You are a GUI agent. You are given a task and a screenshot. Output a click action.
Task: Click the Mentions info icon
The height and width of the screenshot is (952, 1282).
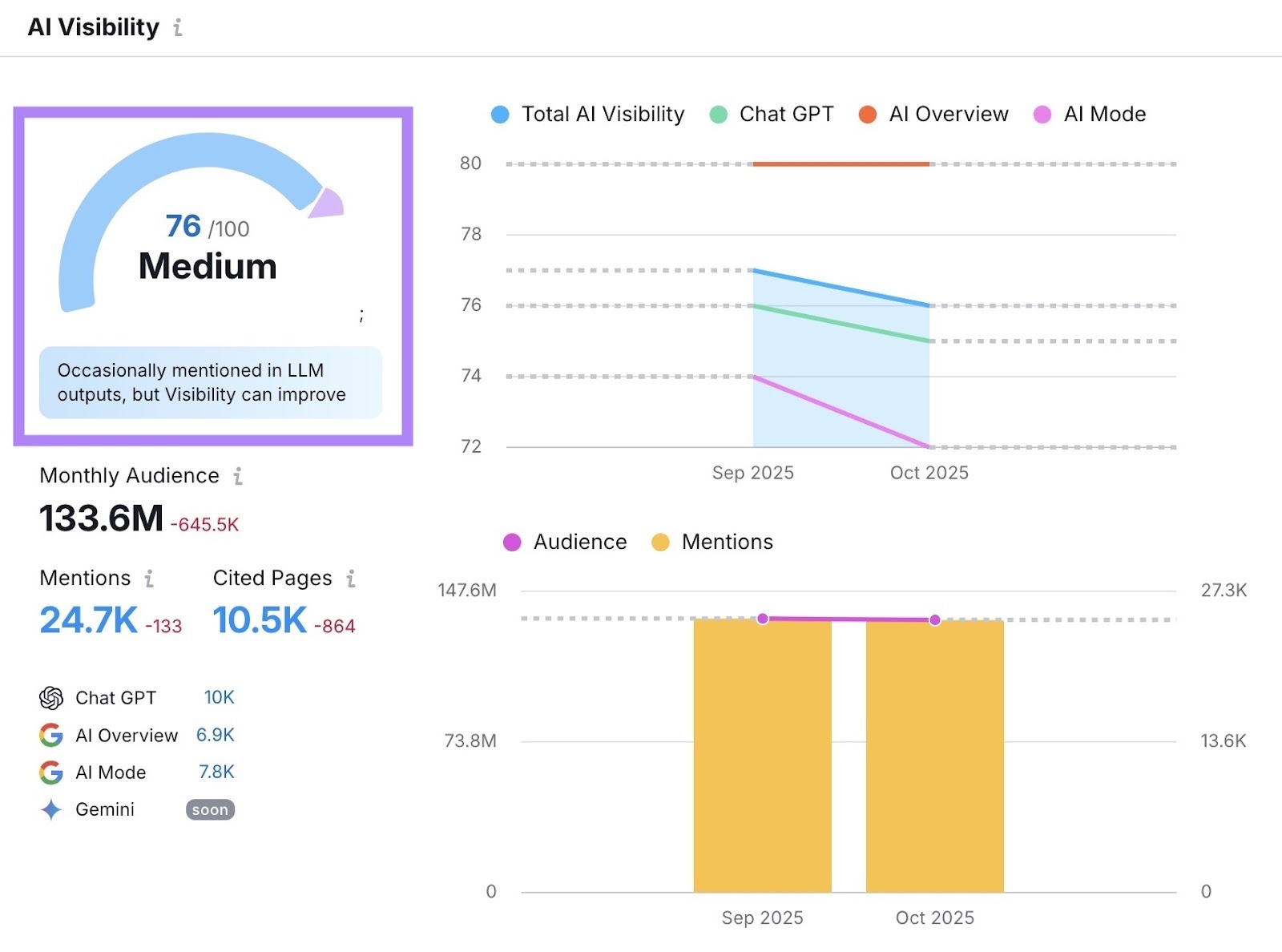tap(149, 579)
